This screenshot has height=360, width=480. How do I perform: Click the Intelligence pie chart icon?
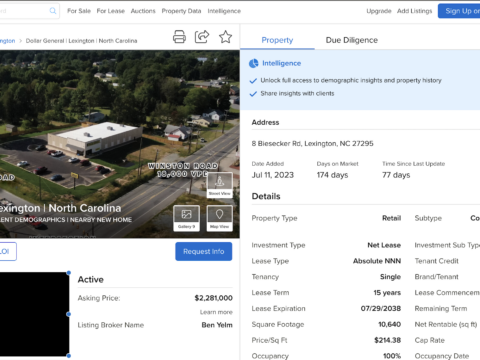click(x=254, y=63)
